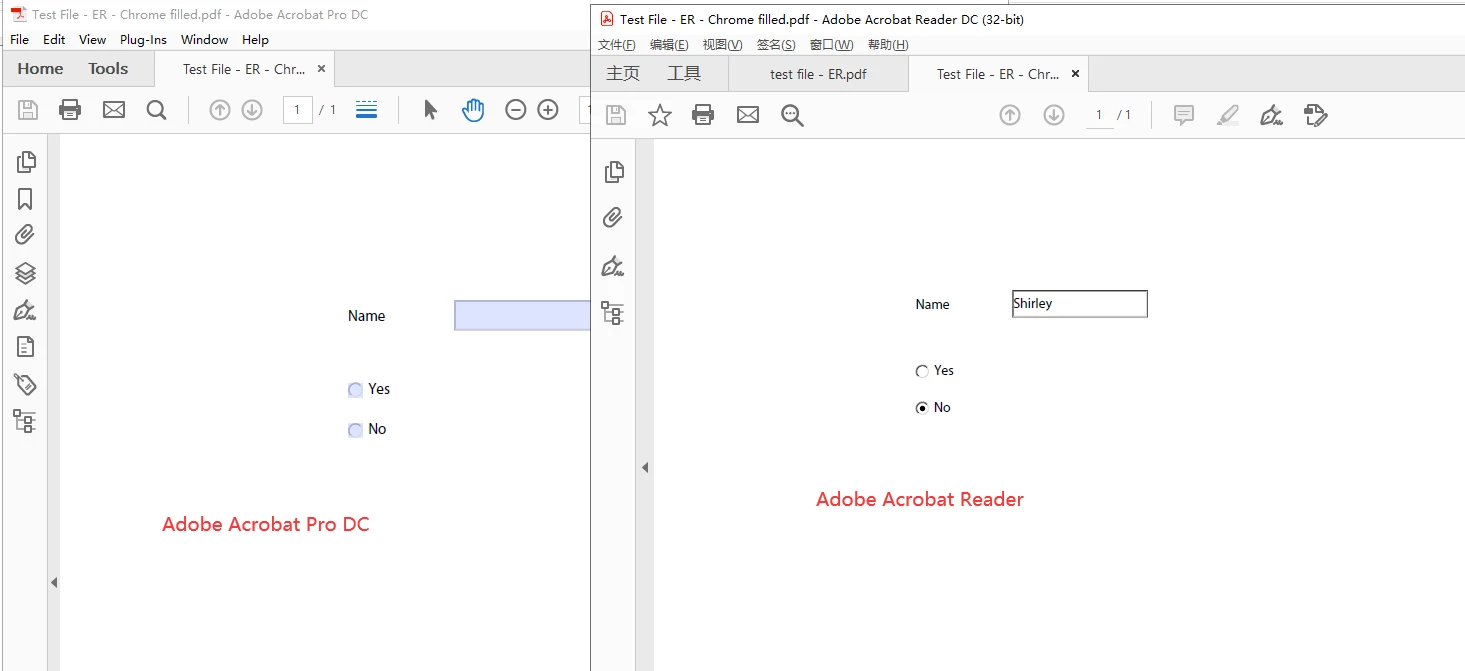Click Save icon in Acrobat Reader toolbar
The image size is (1465, 671).
pyautogui.click(x=616, y=115)
